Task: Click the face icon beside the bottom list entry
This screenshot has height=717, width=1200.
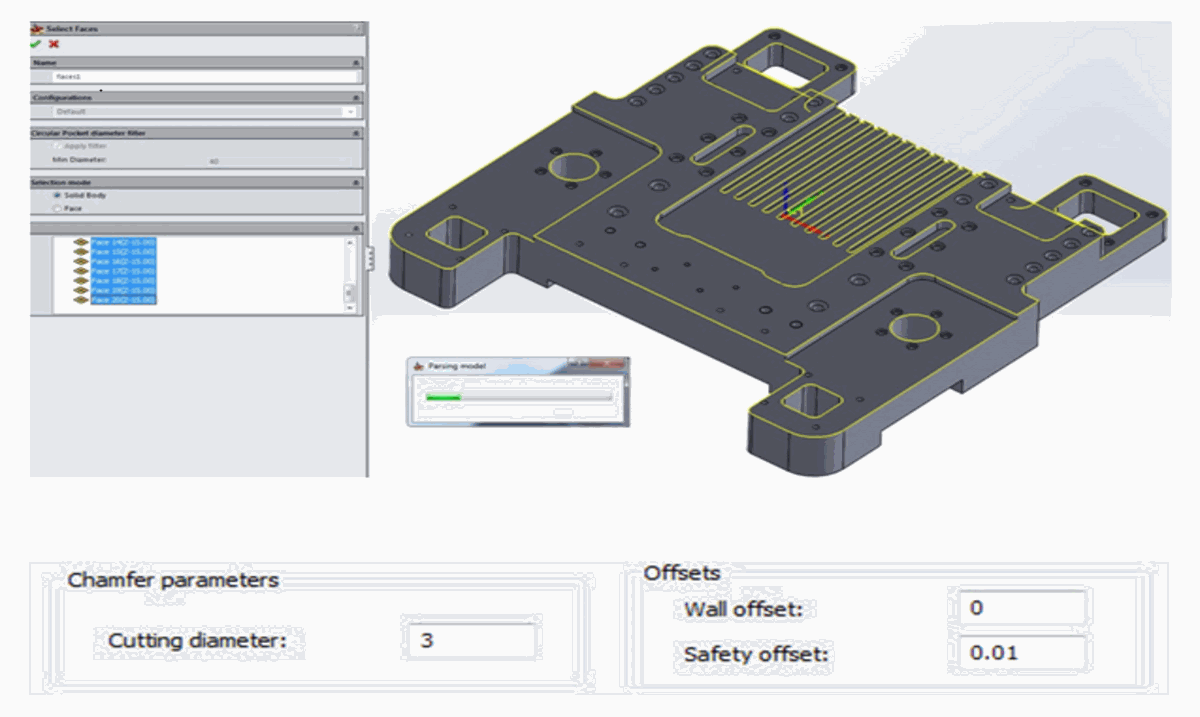Action: (x=81, y=300)
